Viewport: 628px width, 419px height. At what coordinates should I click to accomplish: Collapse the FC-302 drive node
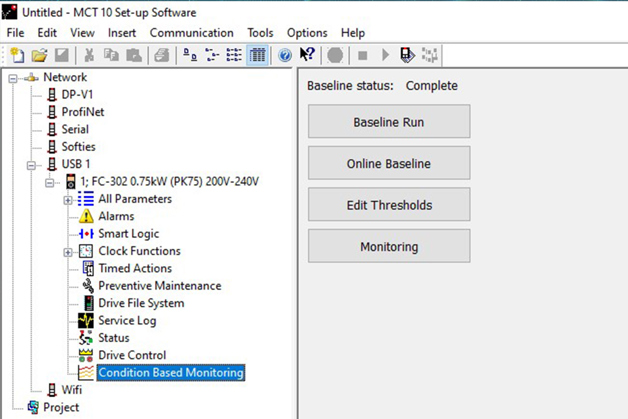pyautogui.click(x=50, y=183)
